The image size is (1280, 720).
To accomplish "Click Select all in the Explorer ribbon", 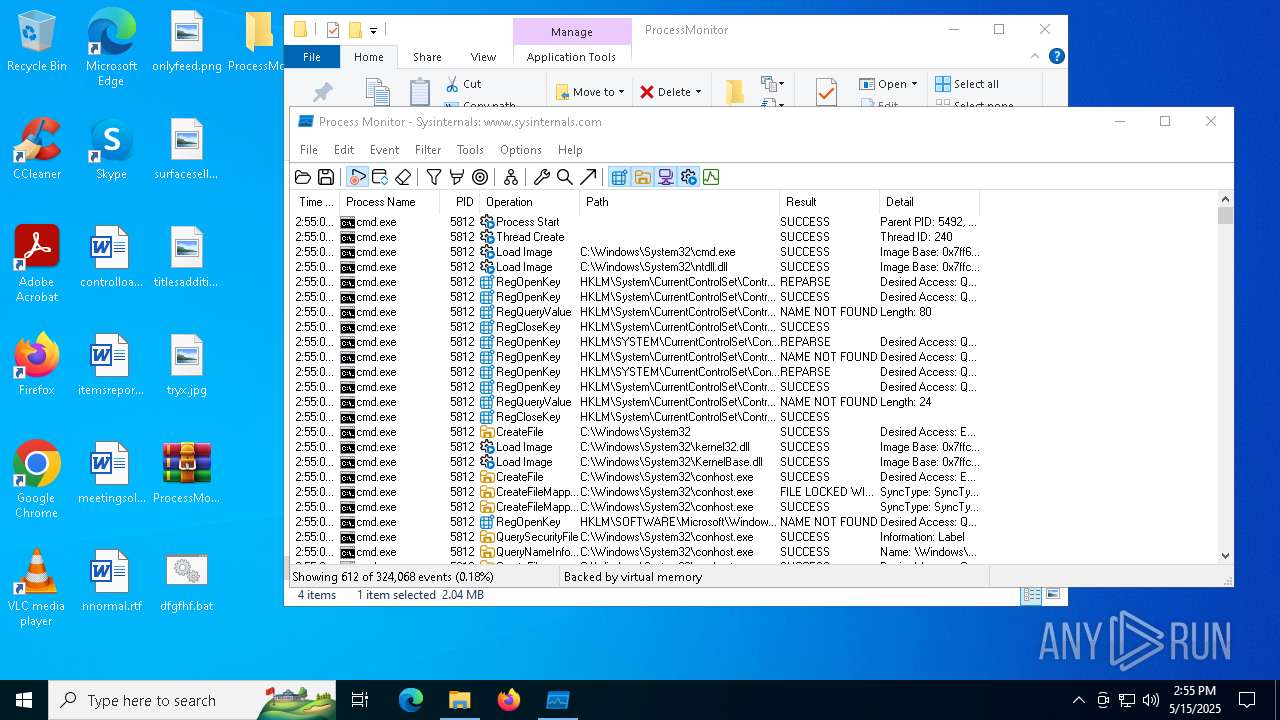I will [967, 84].
